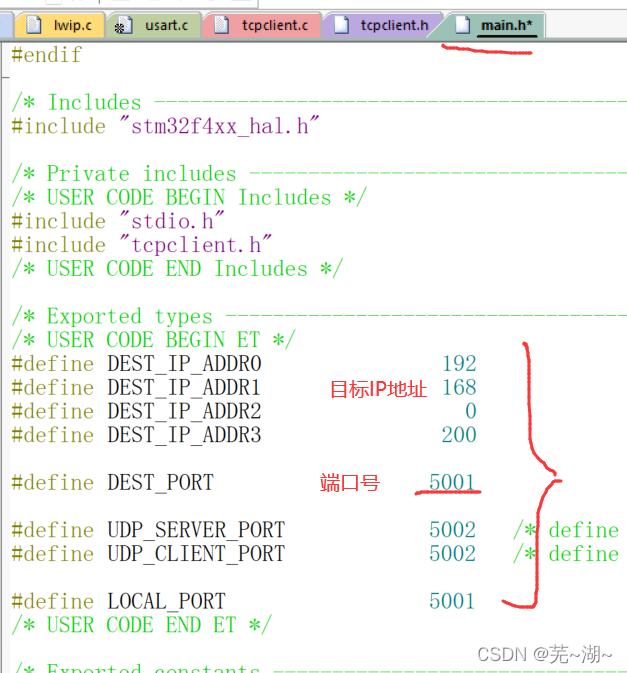The height and width of the screenshot is (673, 627).
Task: Click the UDP_CLIENT_PORT macro name
Action: tap(196, 554)
